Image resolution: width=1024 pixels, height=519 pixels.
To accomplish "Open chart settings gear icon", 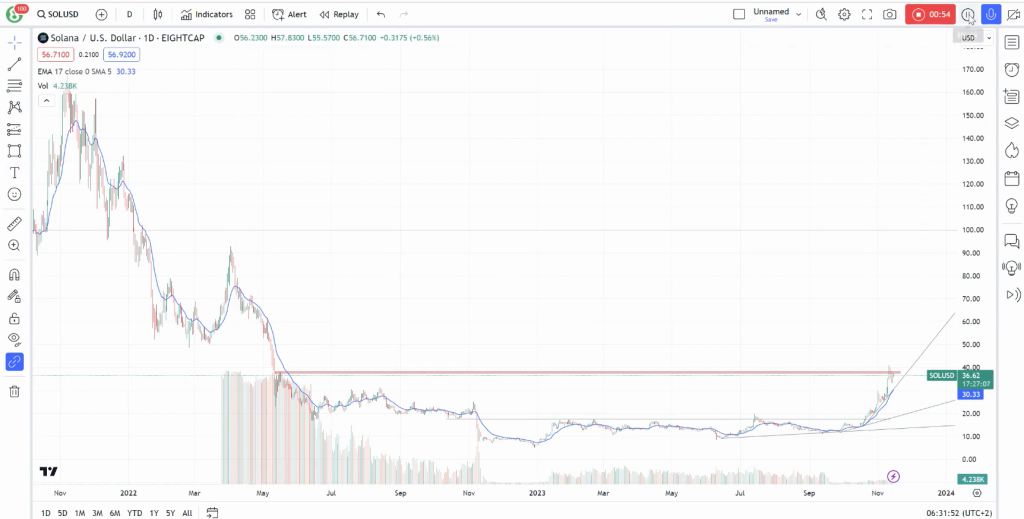I will [x=844, y=14].
